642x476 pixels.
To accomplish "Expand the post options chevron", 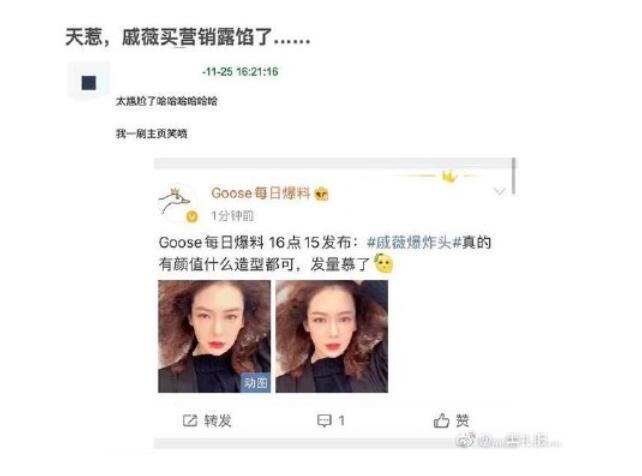I will (x=499, y=191).
